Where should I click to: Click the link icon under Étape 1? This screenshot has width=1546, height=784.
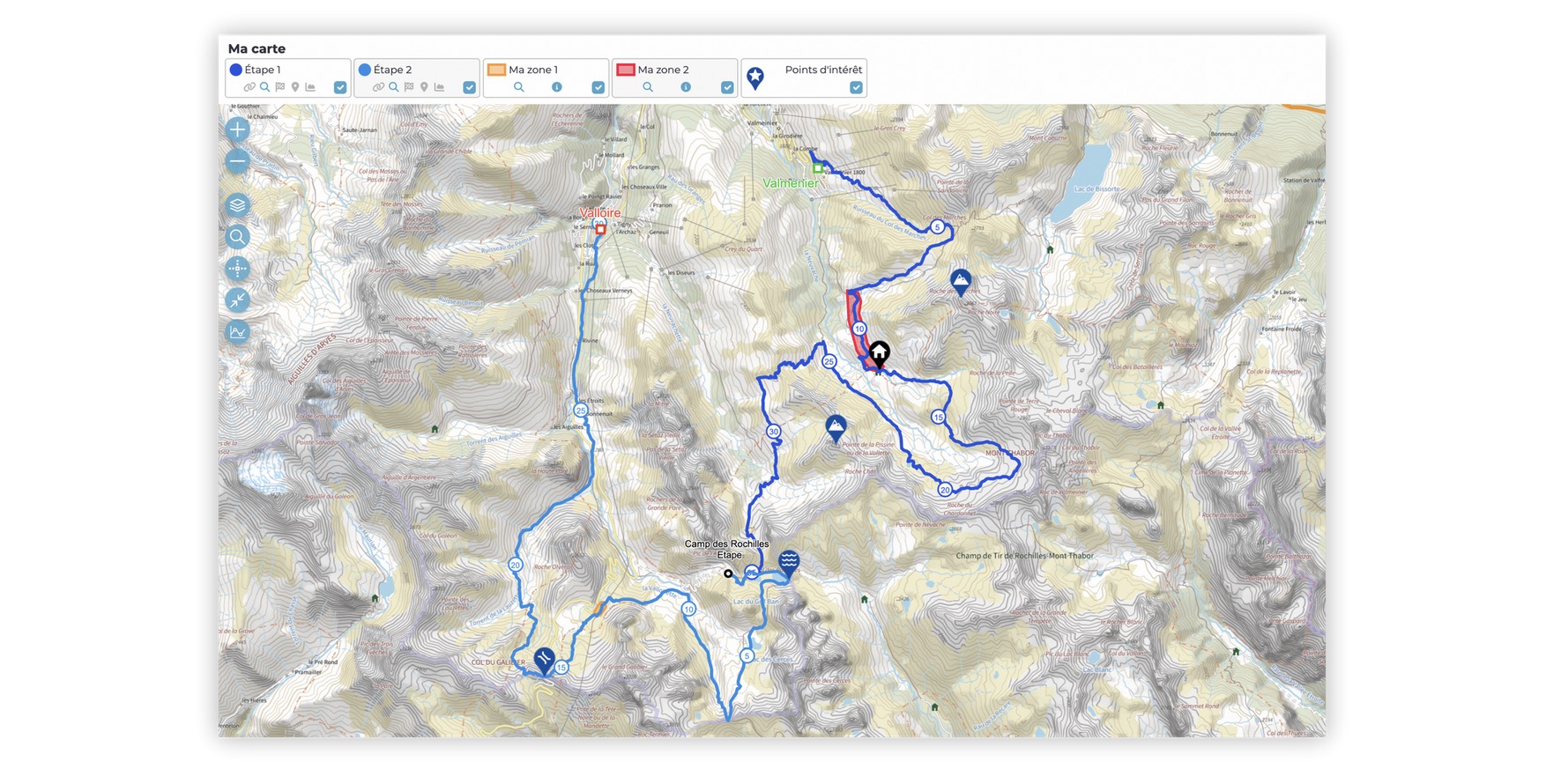coord(249,87)
